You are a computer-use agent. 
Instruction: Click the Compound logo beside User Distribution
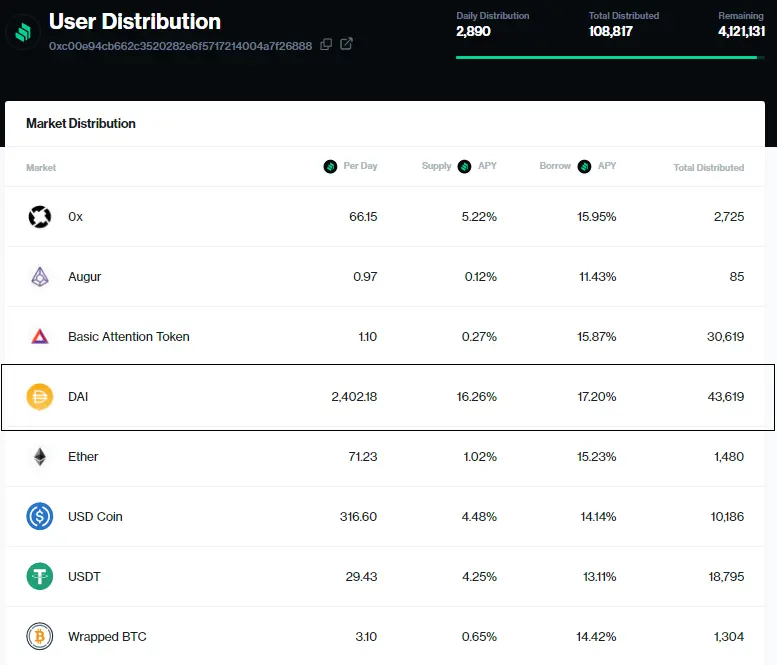click(22, 33)
